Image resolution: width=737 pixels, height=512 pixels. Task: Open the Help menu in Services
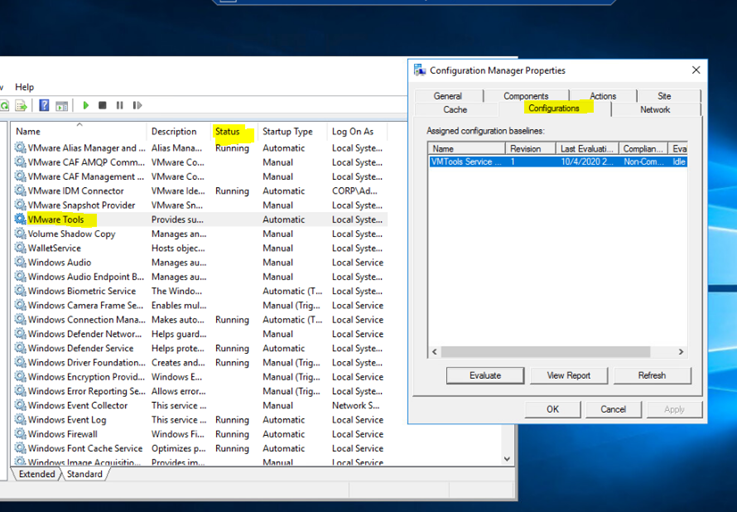coord(24,87)
